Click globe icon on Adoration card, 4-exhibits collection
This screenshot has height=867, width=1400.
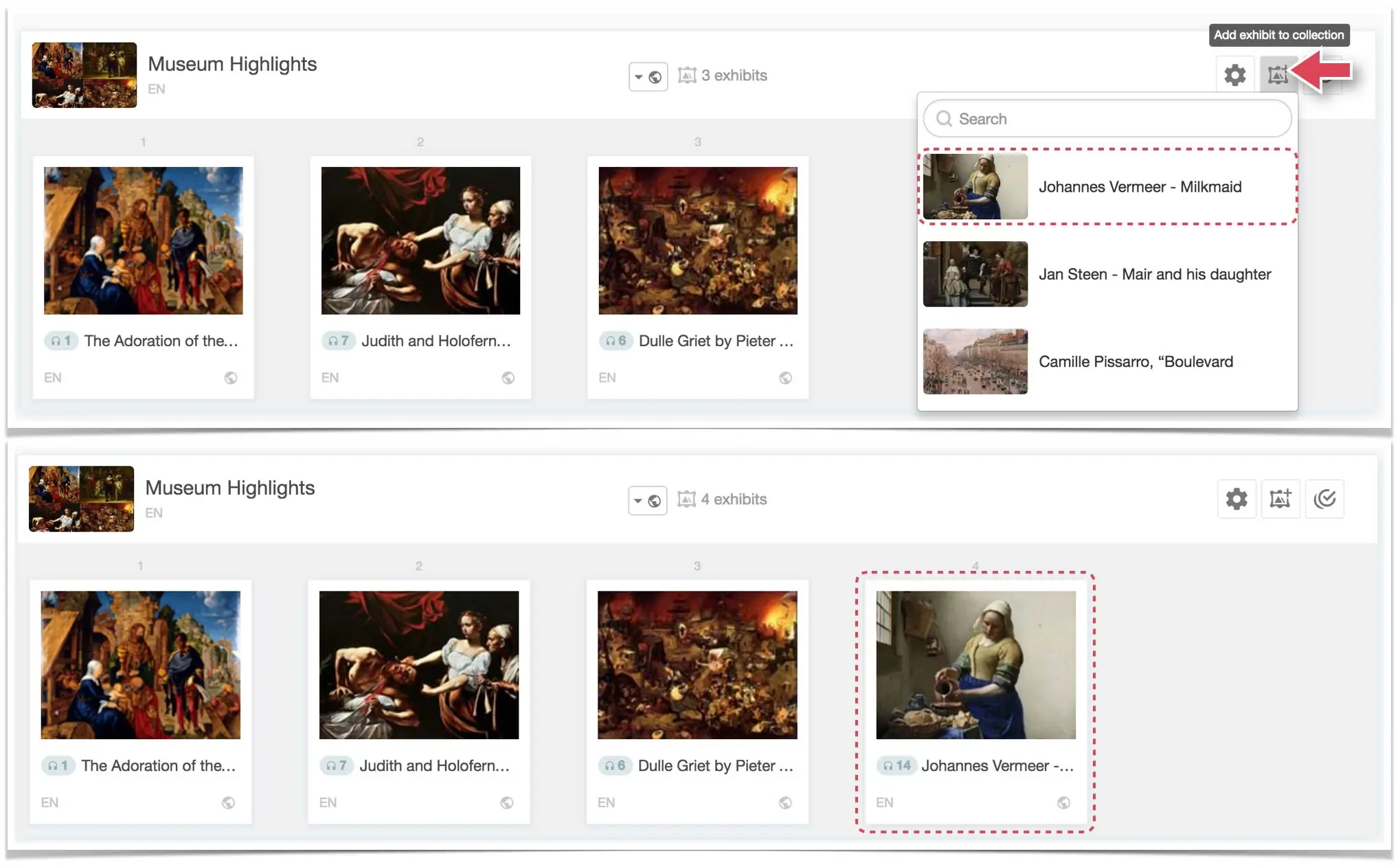(x=229, y=802)
